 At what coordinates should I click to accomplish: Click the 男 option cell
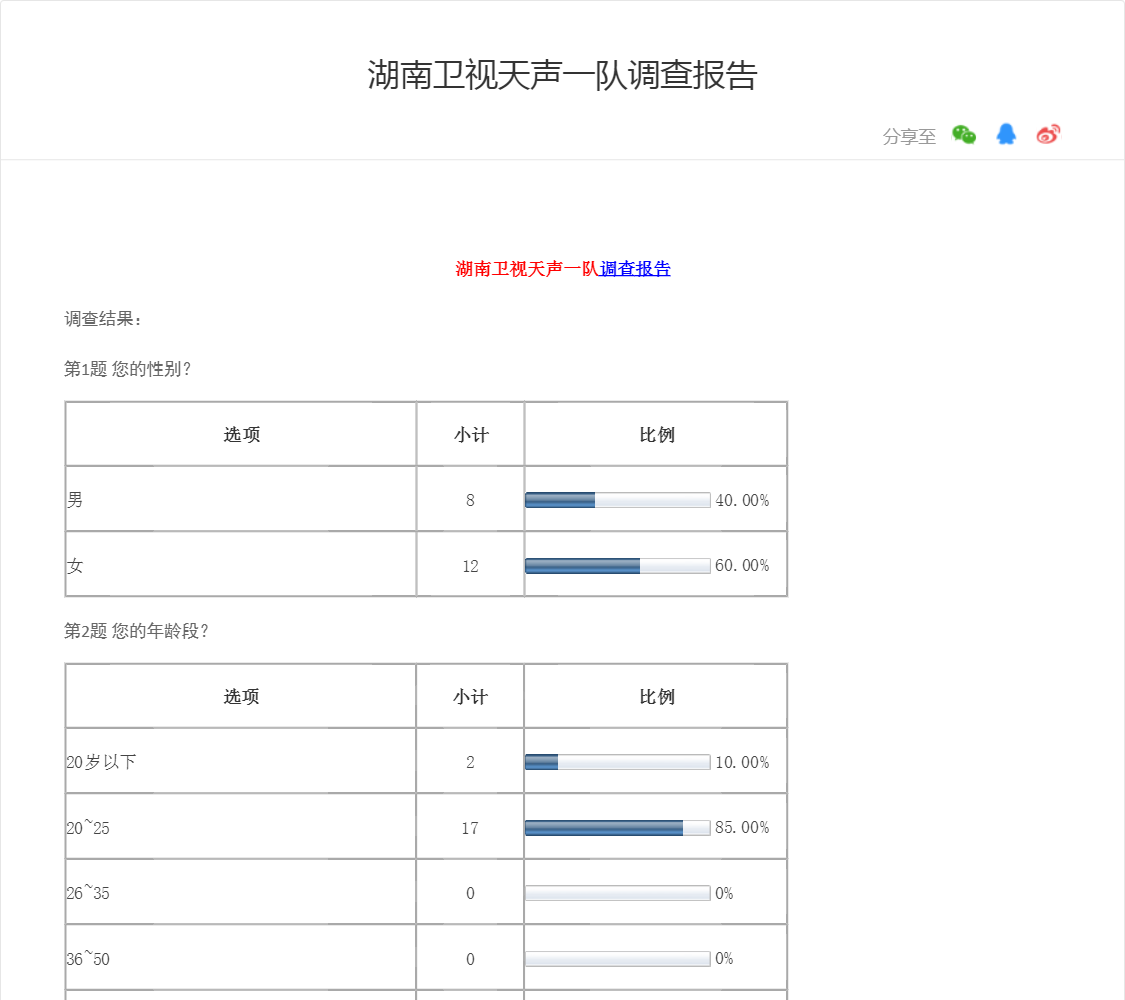[x=241, y=499]
